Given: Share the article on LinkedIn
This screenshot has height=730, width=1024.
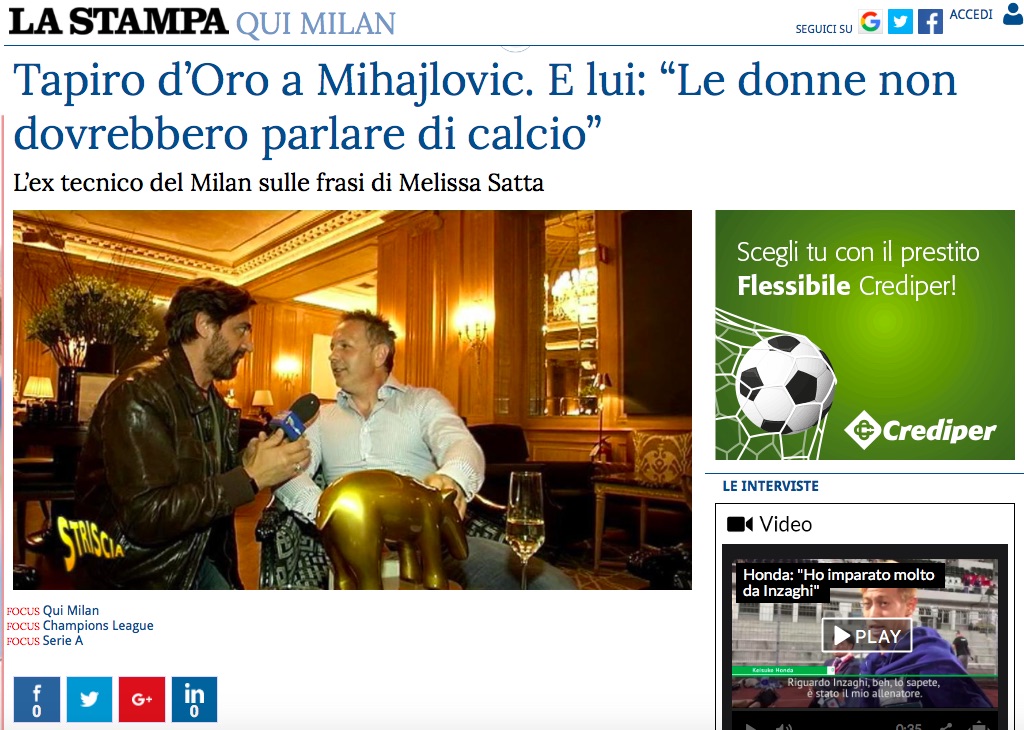Looking at the screenshot, I should click(x=194, y=699).
